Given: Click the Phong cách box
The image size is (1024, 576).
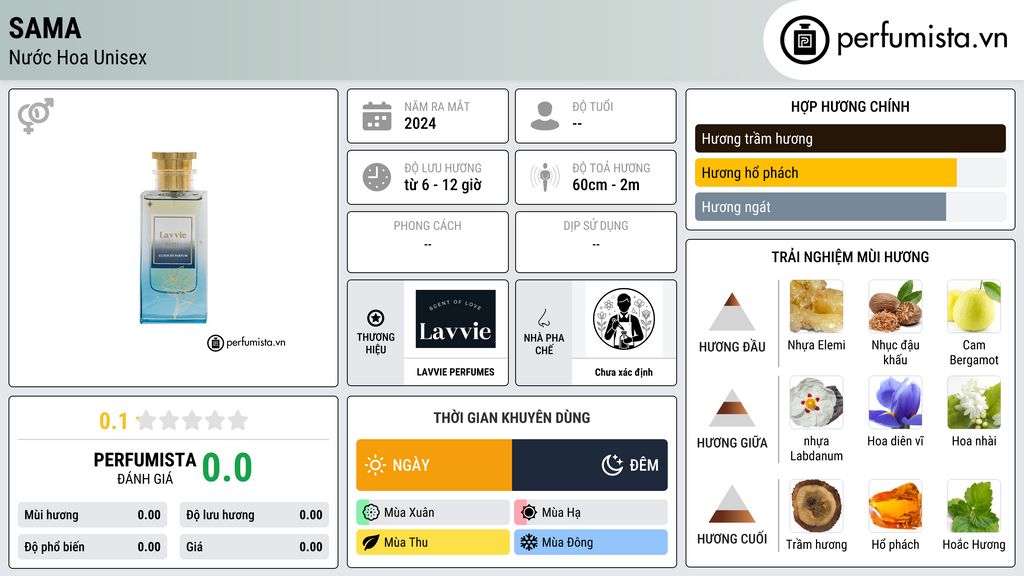Looking at the screenshot, I should 428,242.
